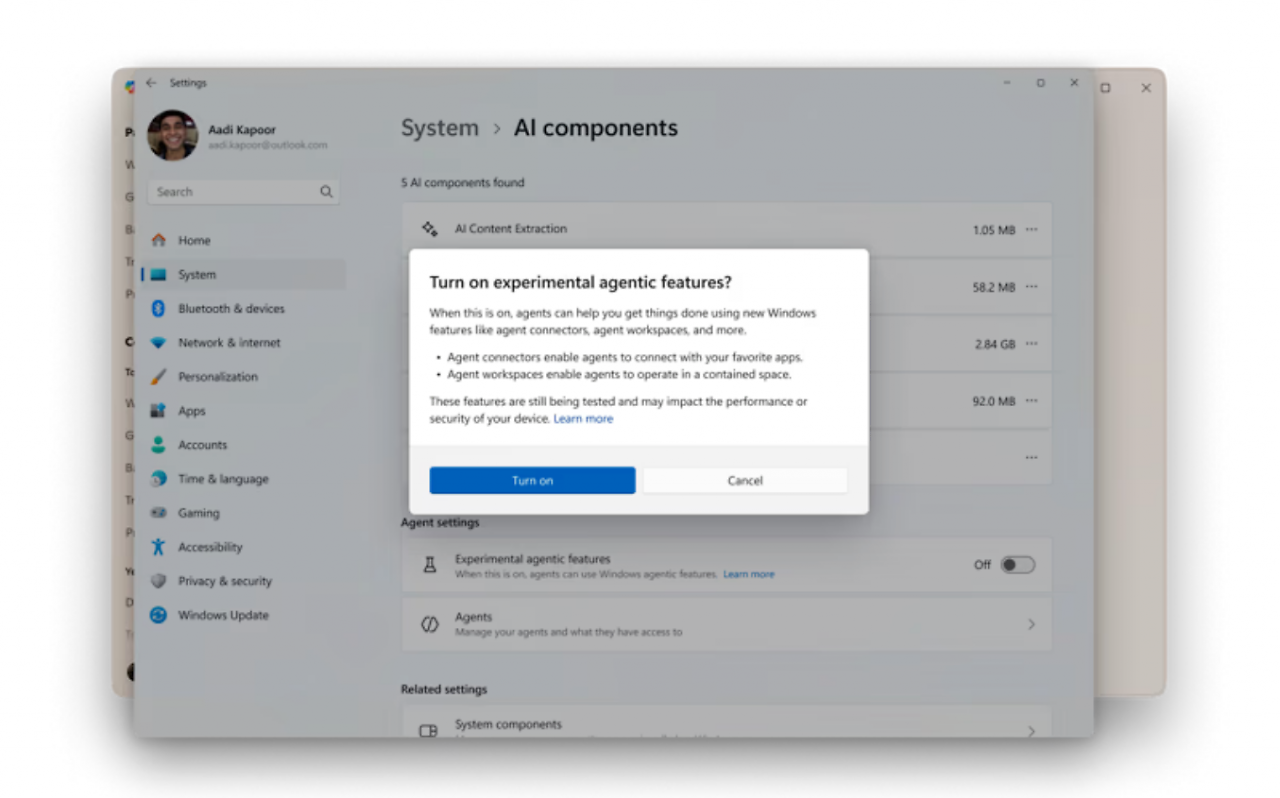Image resolution: width=1280 pixels, height=798 pixels.
Task: Click the Home house icon
Action: coord(158,240)
